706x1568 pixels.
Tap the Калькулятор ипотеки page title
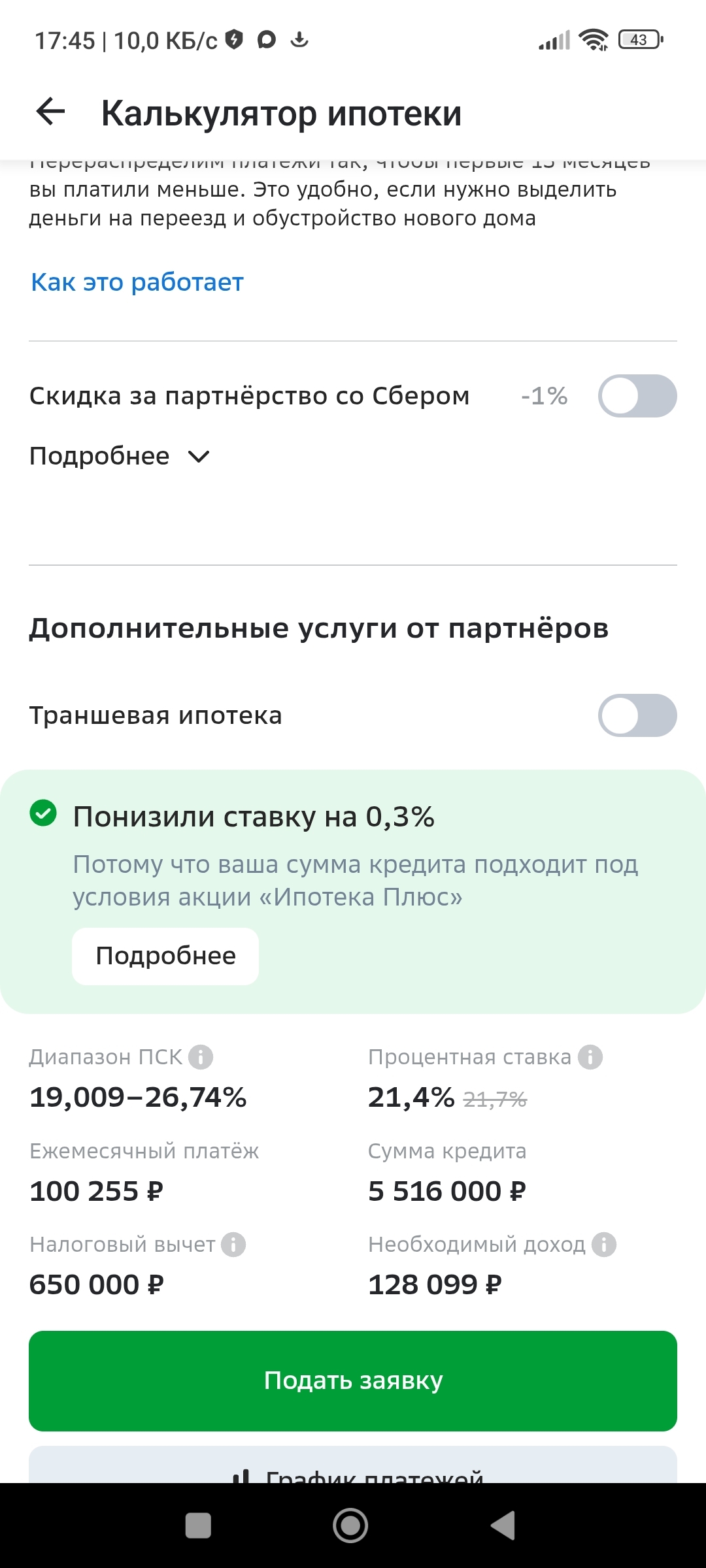(x=281, y=113)
